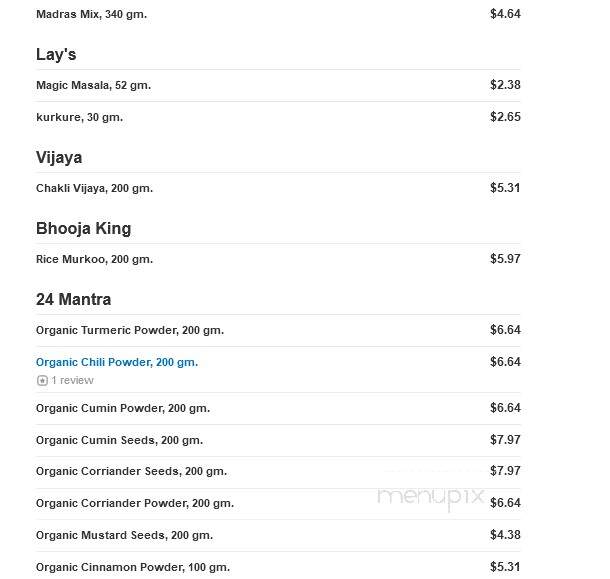Click Rice Murkoo, 200 gm. item
The height and width of the screenshot is (579, 610).
click(94, 259)
